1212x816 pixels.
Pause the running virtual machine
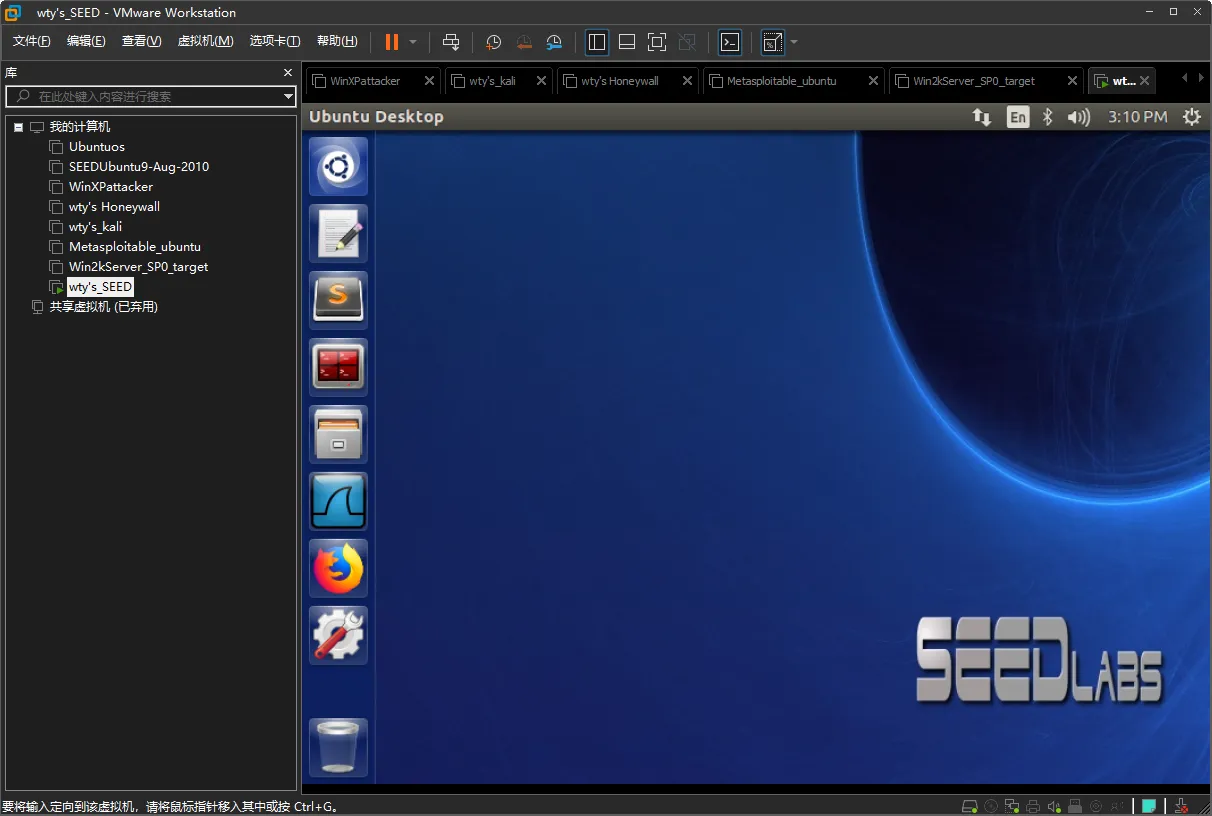(391, 42)
